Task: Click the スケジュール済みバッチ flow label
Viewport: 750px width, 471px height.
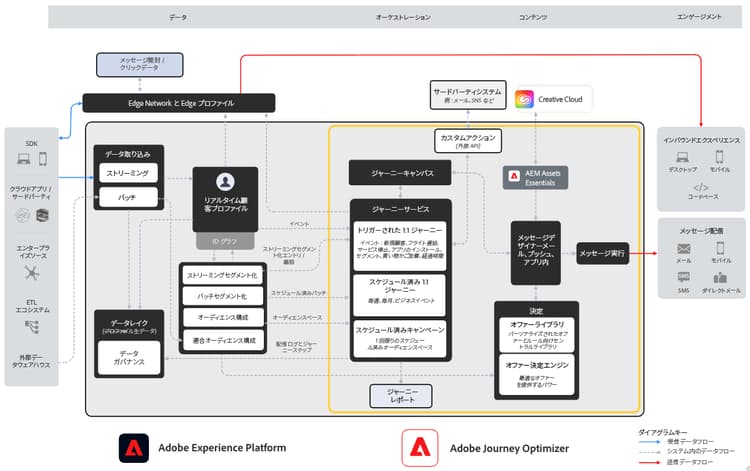Action: 299,293
